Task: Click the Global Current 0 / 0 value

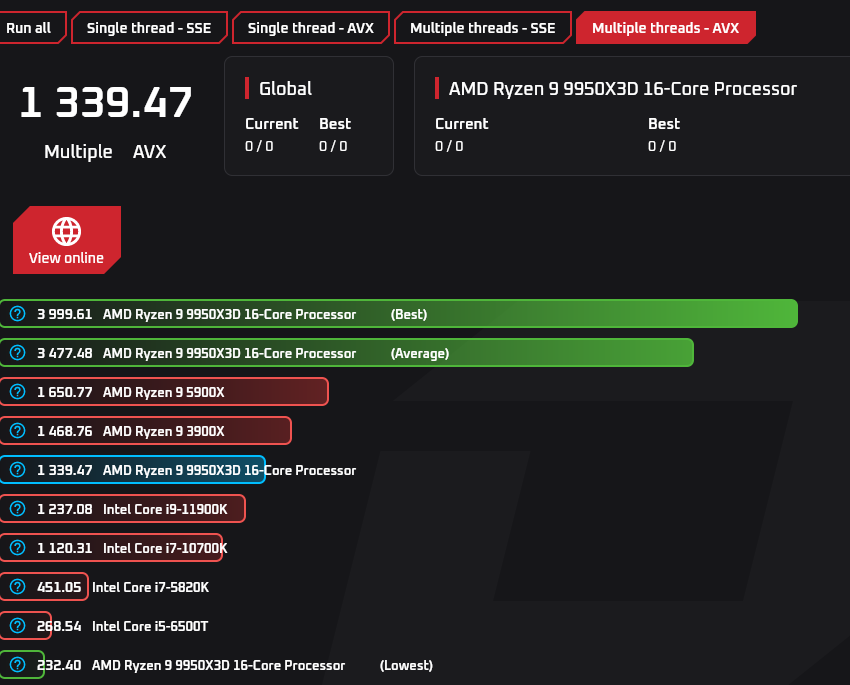Action: click(x=259, y=146)
